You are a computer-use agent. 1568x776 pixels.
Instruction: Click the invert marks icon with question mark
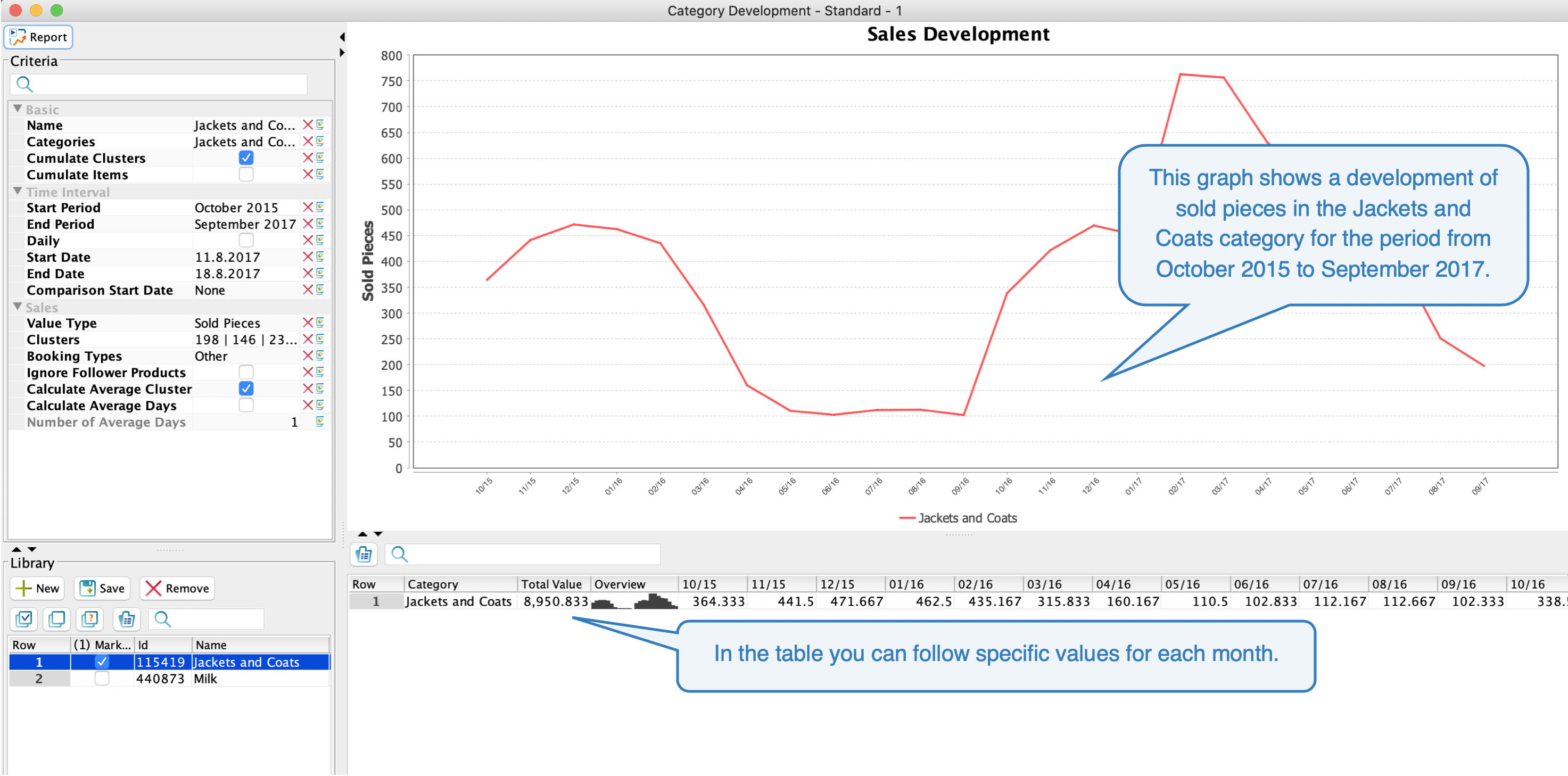click(89, 619)
